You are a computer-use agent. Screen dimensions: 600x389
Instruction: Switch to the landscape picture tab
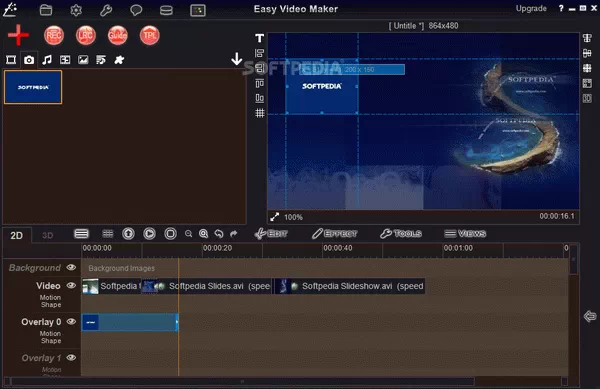click(x=83, y=60)
